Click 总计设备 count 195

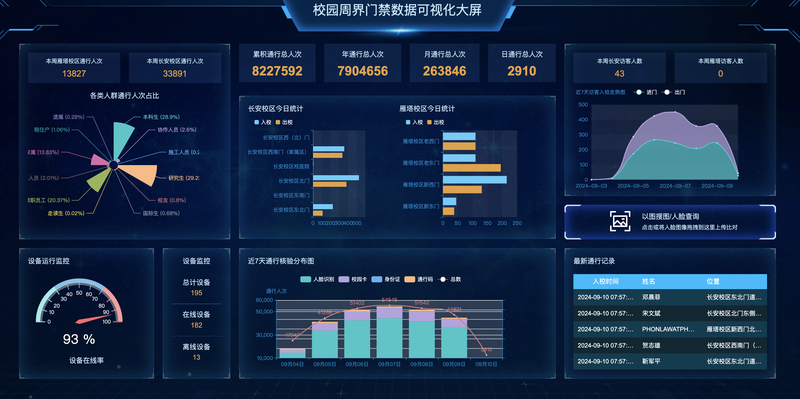tap(196, 293)
